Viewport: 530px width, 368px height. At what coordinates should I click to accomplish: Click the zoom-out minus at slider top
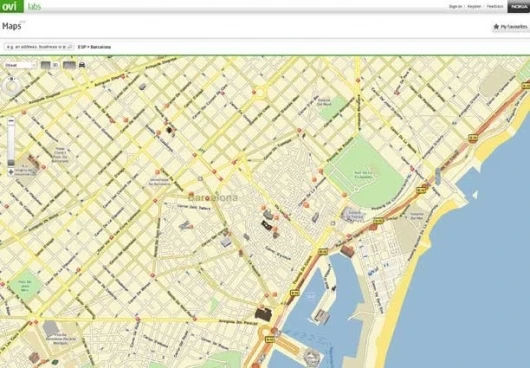tap(11, 121)
